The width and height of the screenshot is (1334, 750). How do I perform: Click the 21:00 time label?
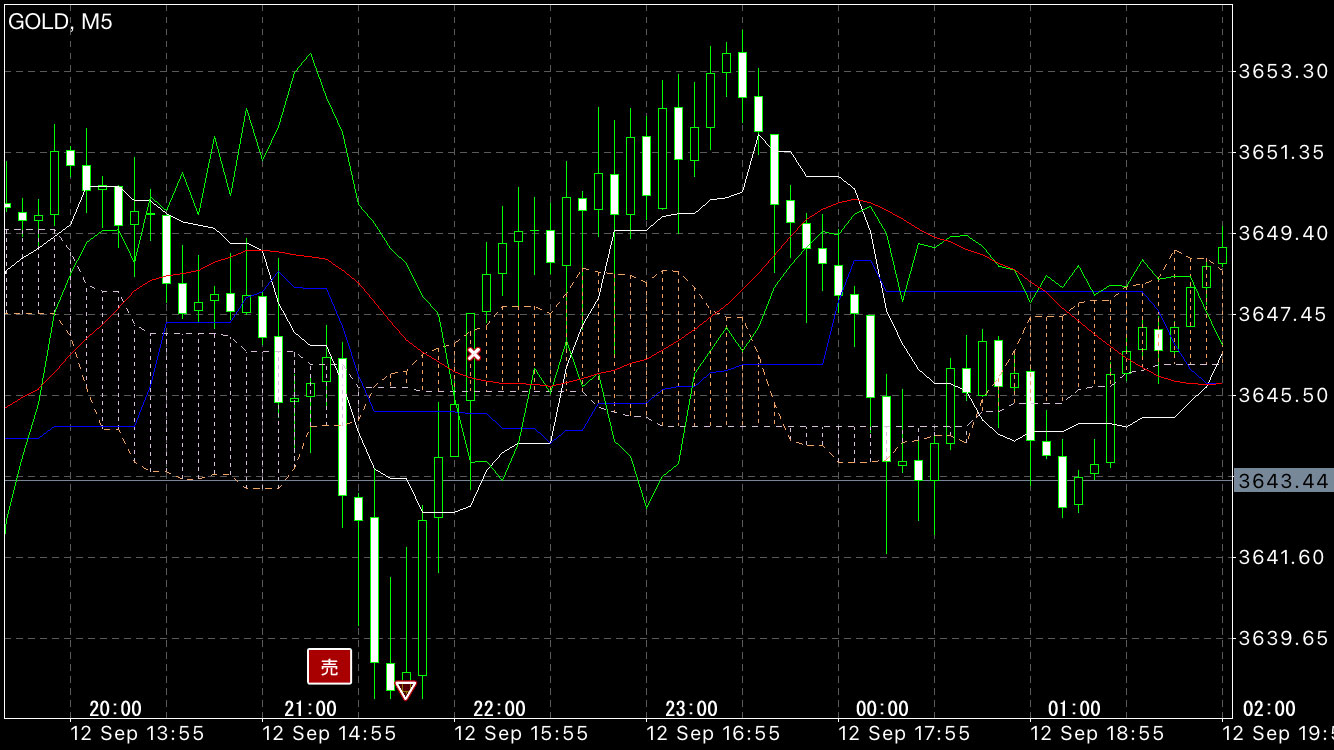click(x=310, y=709)
